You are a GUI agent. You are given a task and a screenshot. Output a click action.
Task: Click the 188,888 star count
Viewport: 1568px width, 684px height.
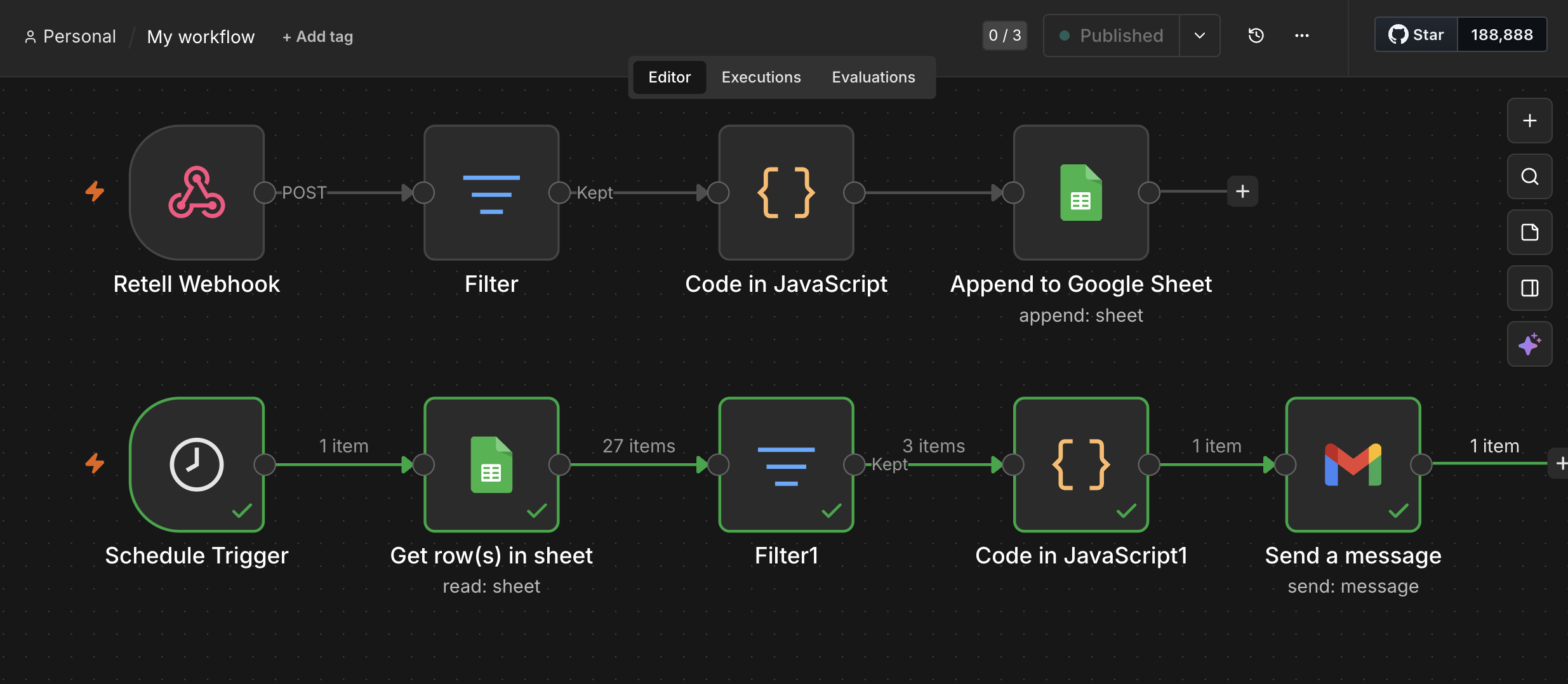tap(1502, 34)
